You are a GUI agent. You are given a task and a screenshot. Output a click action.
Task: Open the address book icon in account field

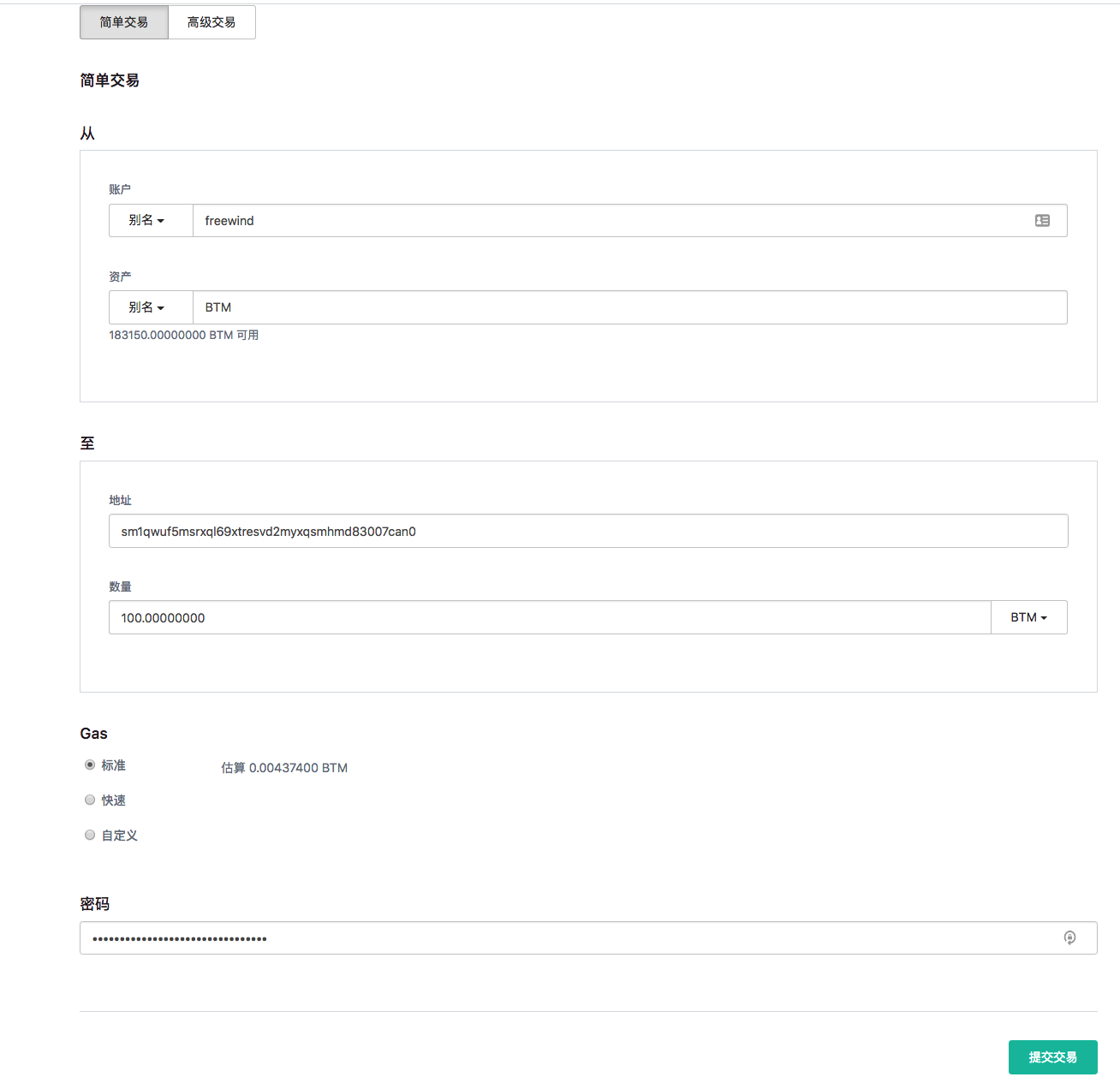pos(1042,220)
